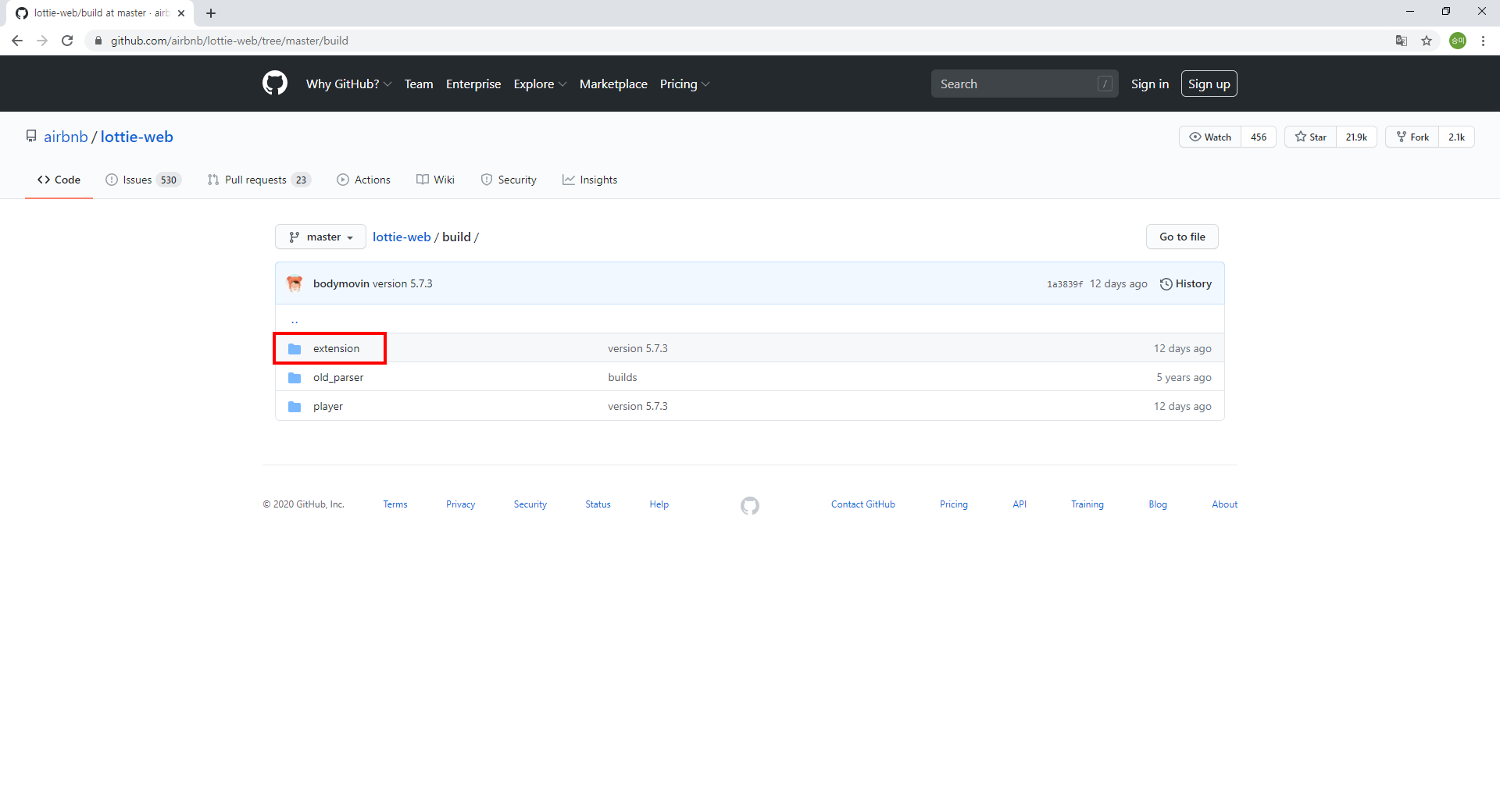Open the extension folder
This screenshot has width=1500, height=812.
point(336,348)
